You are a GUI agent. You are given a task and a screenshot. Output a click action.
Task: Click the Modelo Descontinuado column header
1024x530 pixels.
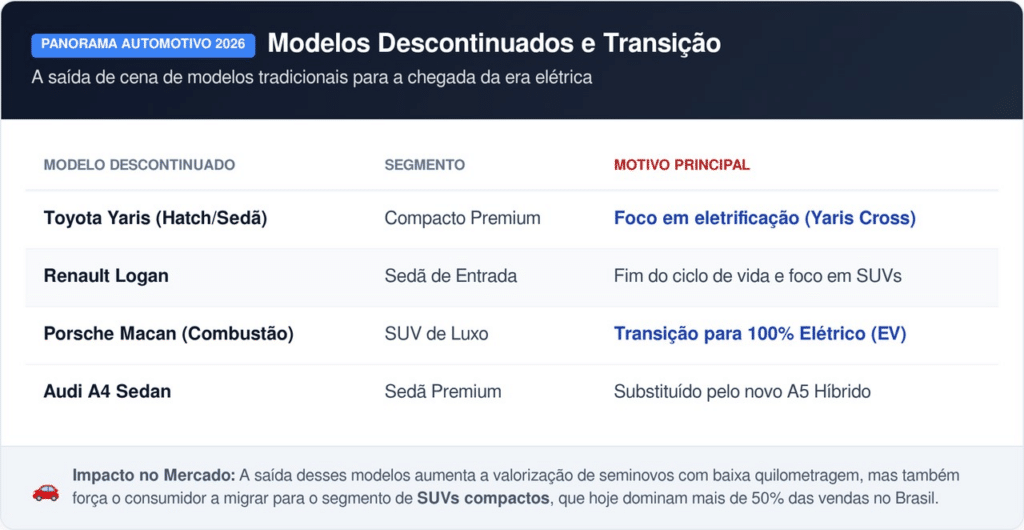point(139,165)
